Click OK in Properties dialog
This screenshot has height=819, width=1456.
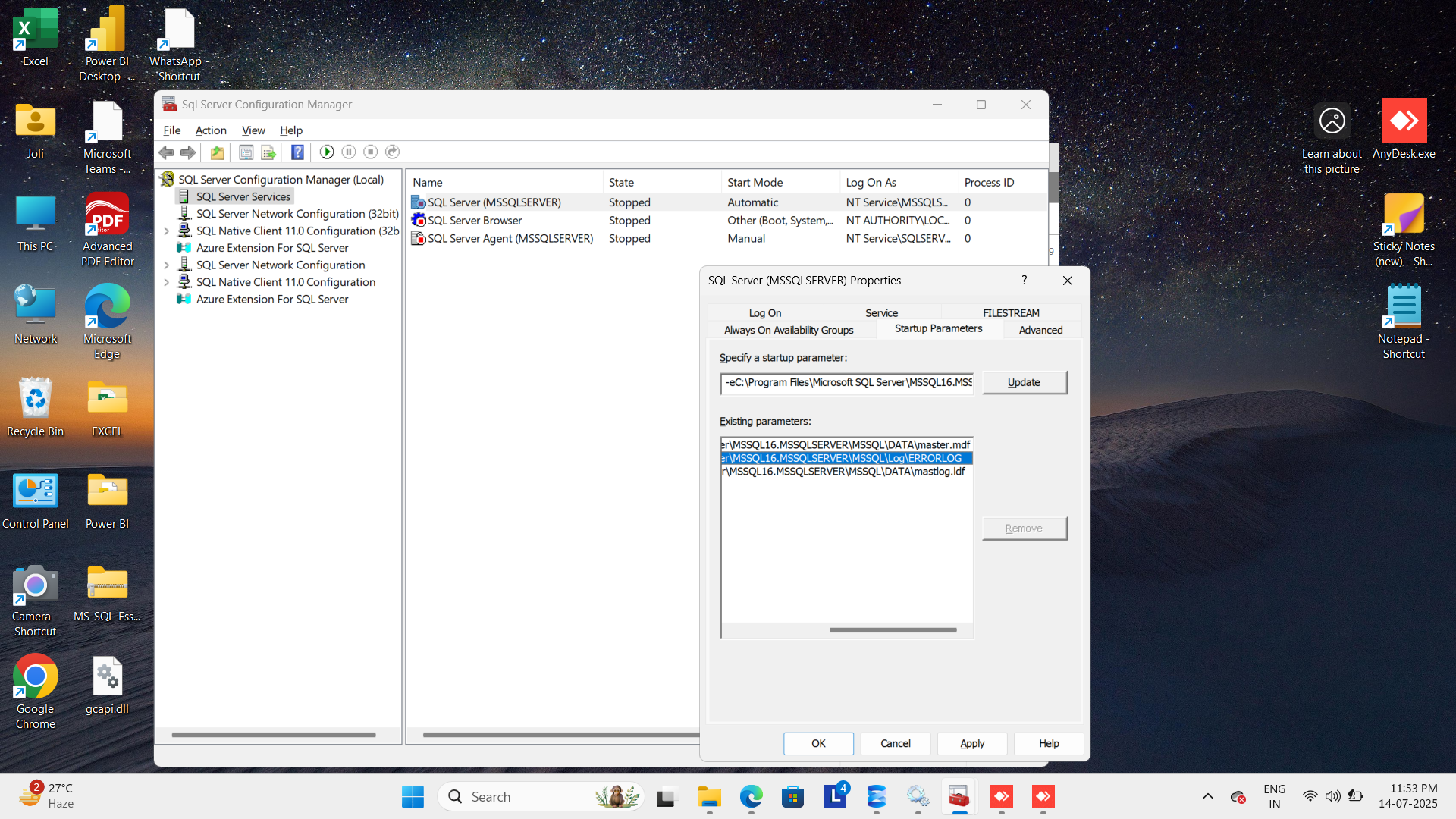pyautogui.click(x=819, y=744)
